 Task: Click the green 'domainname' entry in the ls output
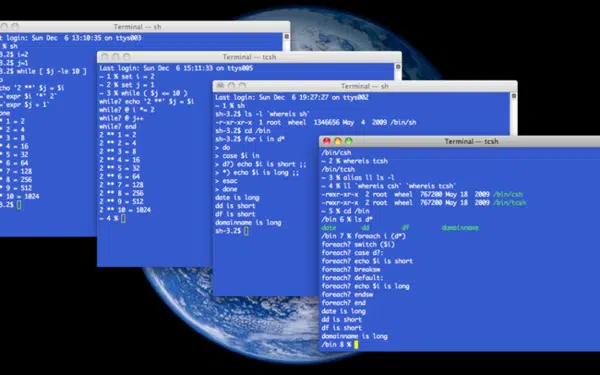point(460,228)
